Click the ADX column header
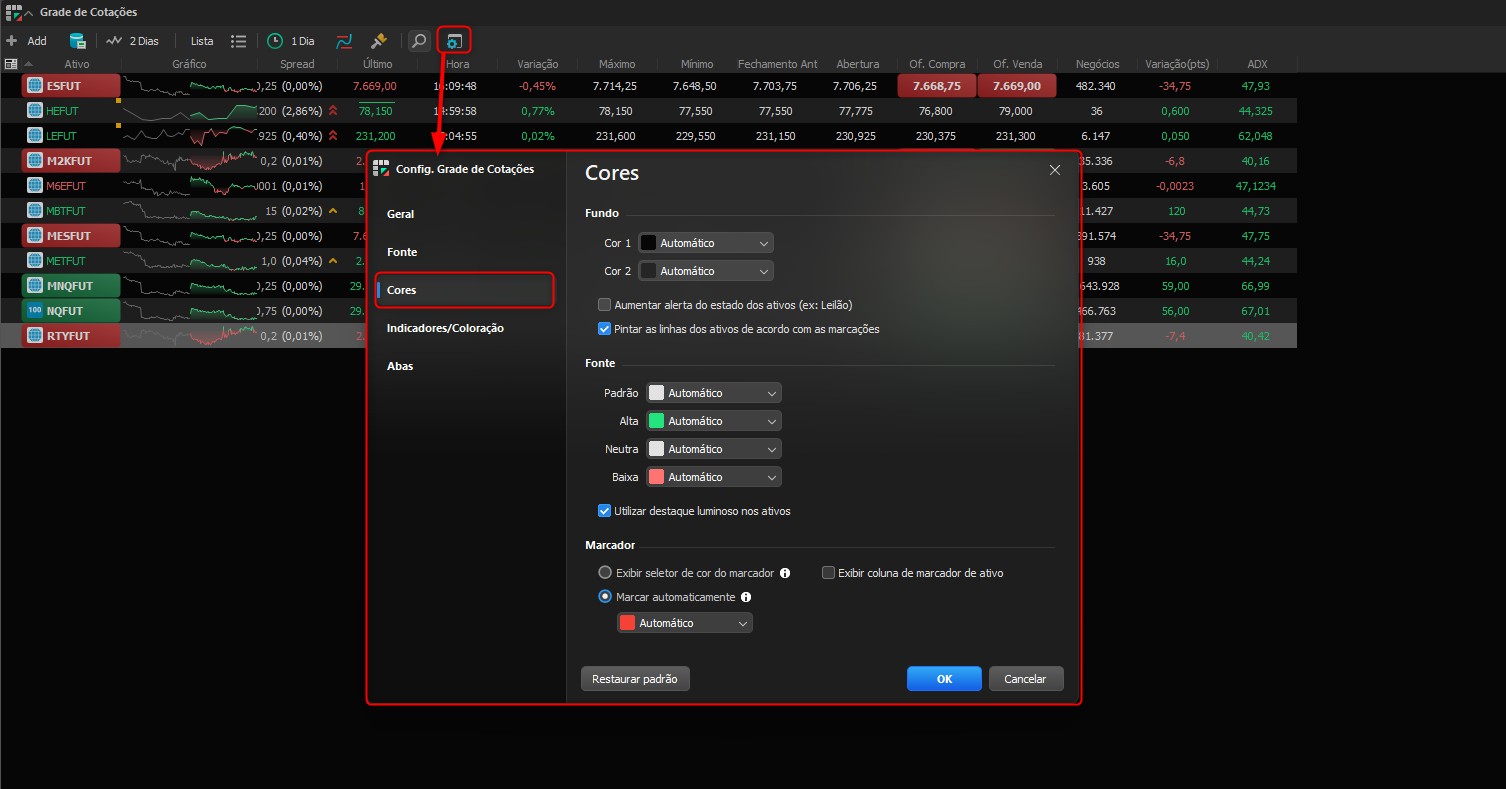This screenshot has width=1506, height=789. (1257, 64)
